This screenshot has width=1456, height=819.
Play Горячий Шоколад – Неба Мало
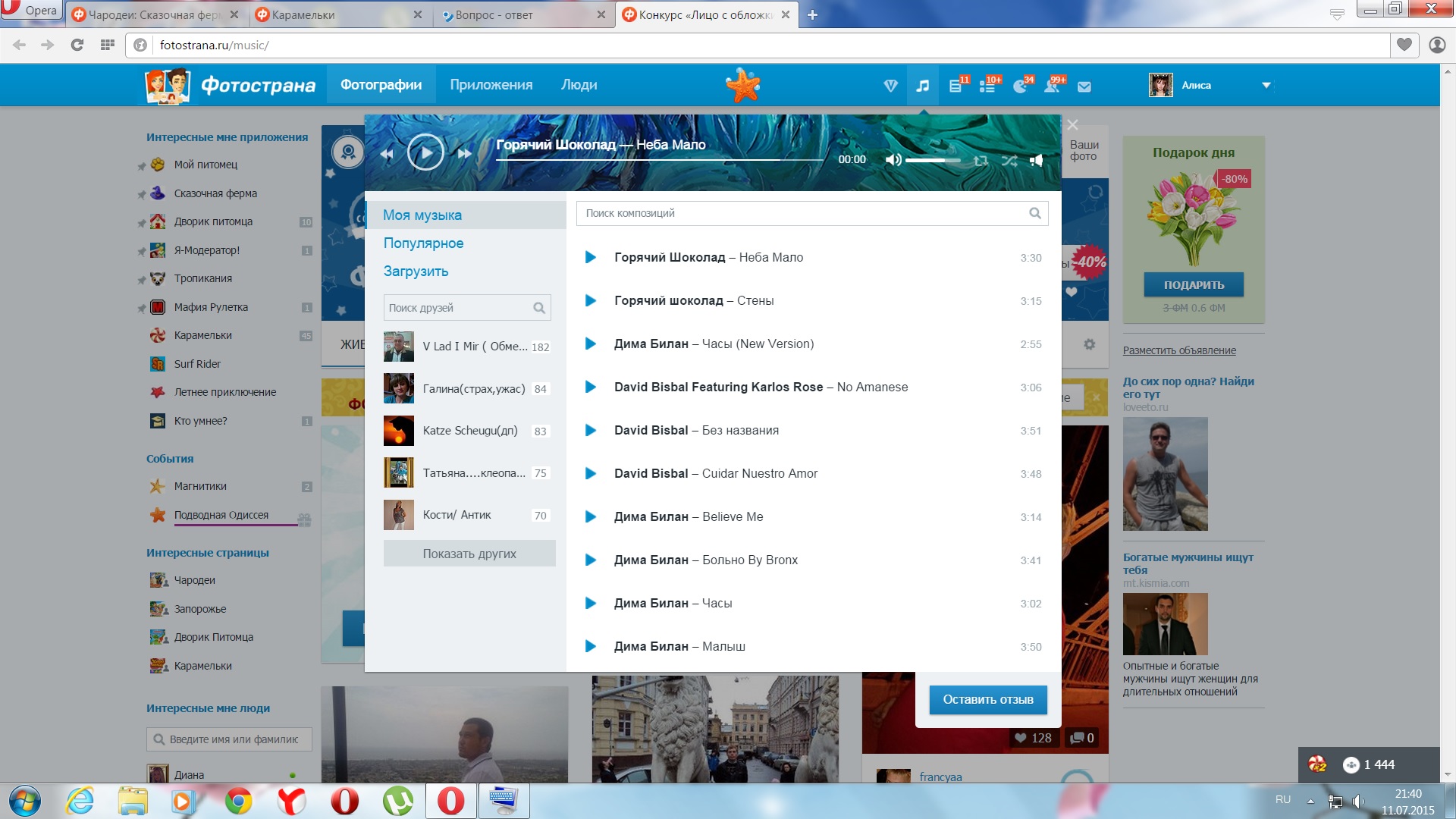(x=591, y=258)
